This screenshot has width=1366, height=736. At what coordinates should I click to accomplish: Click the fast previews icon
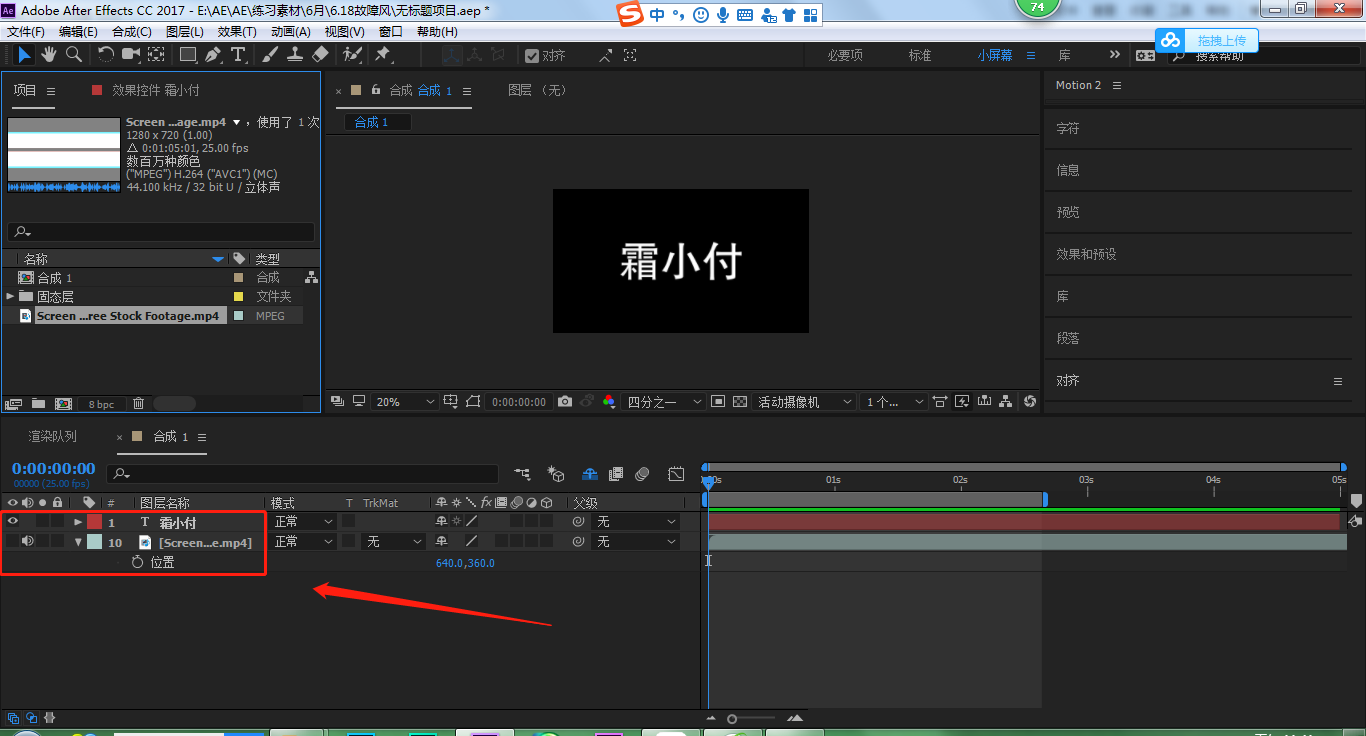[x=962, y=402]
